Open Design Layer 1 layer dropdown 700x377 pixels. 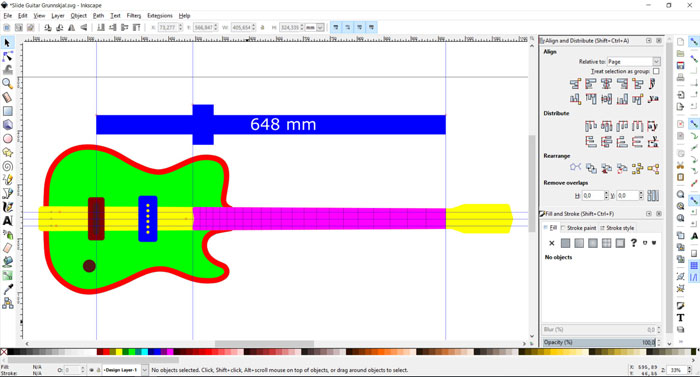point(125,370)
